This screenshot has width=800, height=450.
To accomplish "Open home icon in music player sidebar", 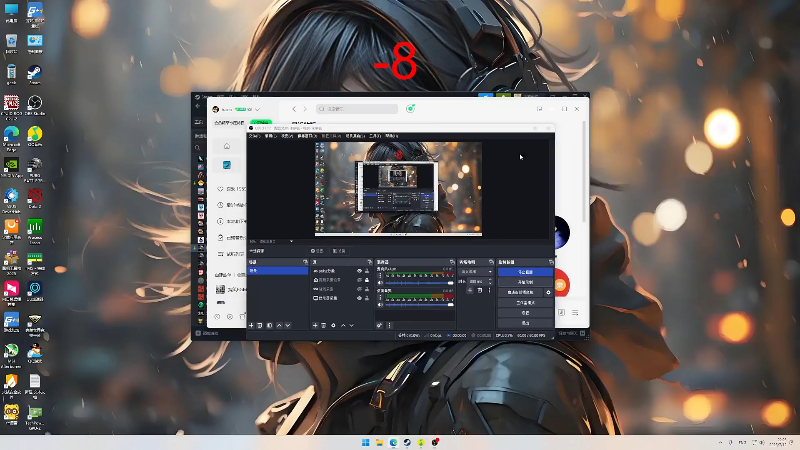I will (x=227, y=146).
